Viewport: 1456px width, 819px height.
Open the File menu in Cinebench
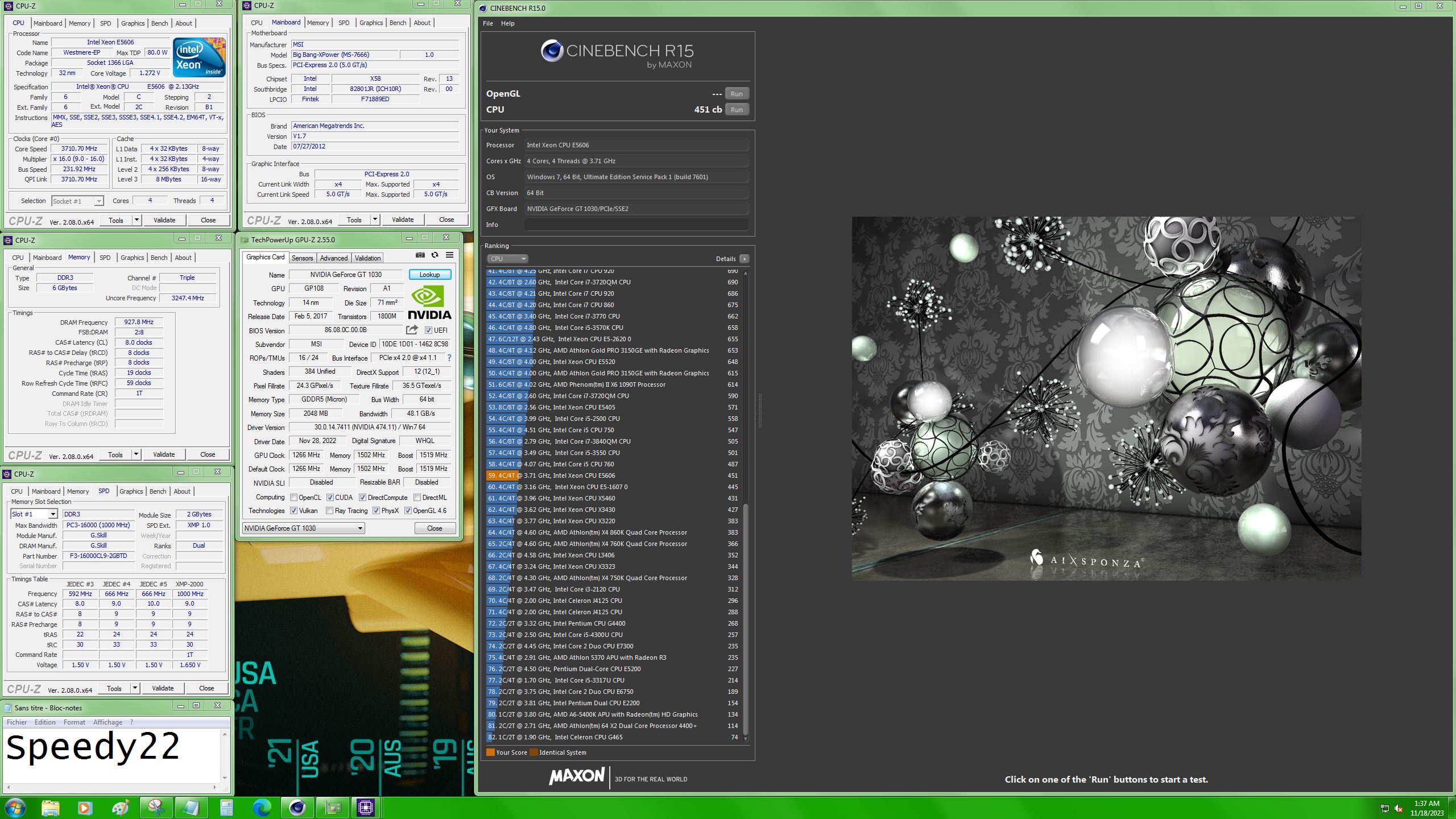coord(487,23)
